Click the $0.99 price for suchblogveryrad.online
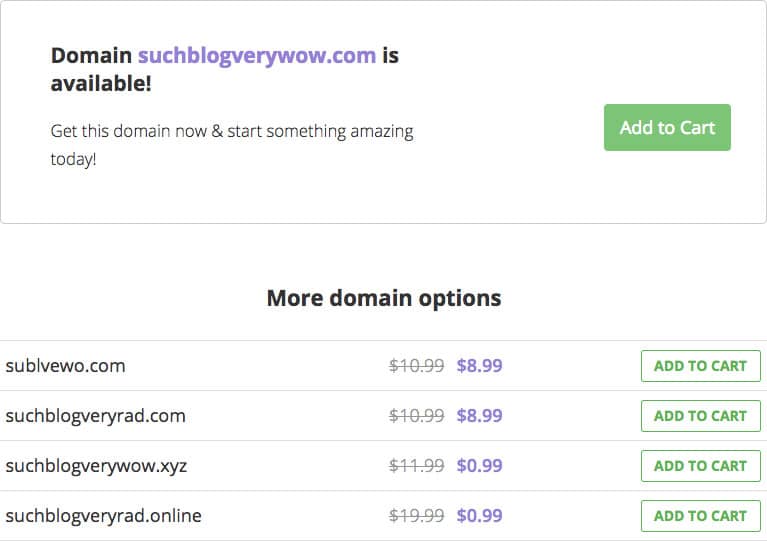Screen dimensions: 767x541 tap(479, 516)
